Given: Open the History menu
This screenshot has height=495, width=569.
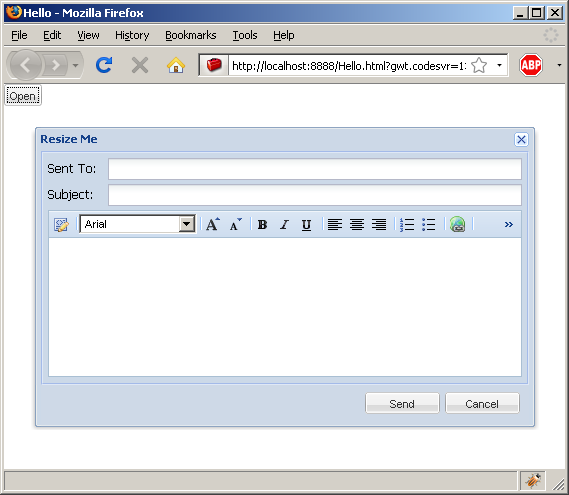Looking at the screenshot, I should point(132,35).
